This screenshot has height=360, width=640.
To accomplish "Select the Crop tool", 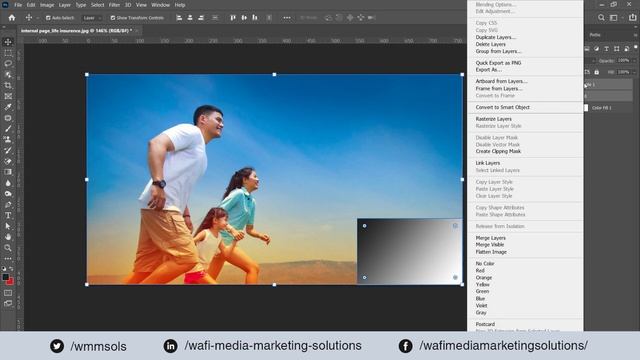I will click(x=8, y=85).
